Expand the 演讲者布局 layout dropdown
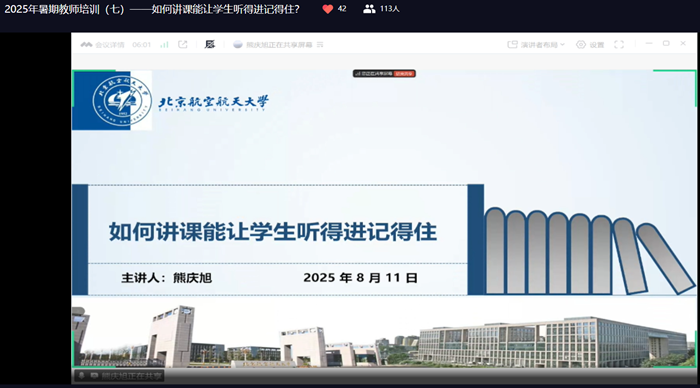The height and width of the screenshot is (388, 700). pyautogui.click(x=536, y=45)
